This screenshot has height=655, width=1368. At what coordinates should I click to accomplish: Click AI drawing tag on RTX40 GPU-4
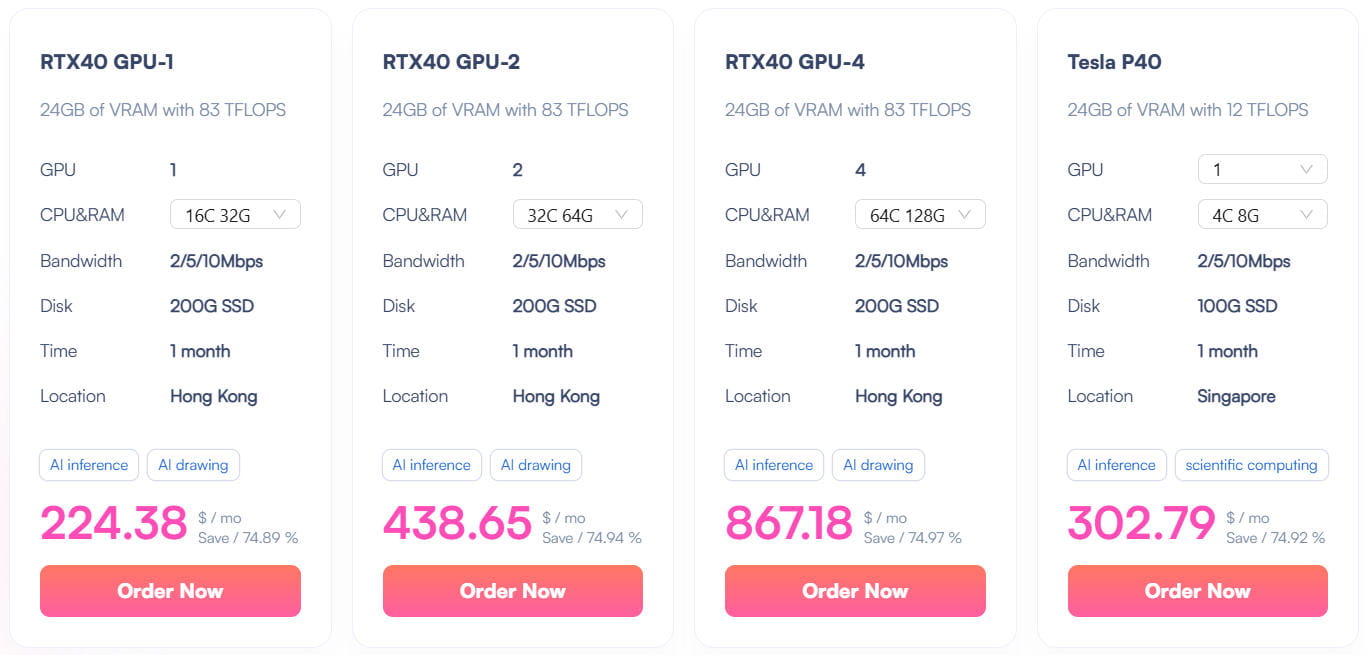click(x=878, y=465)
